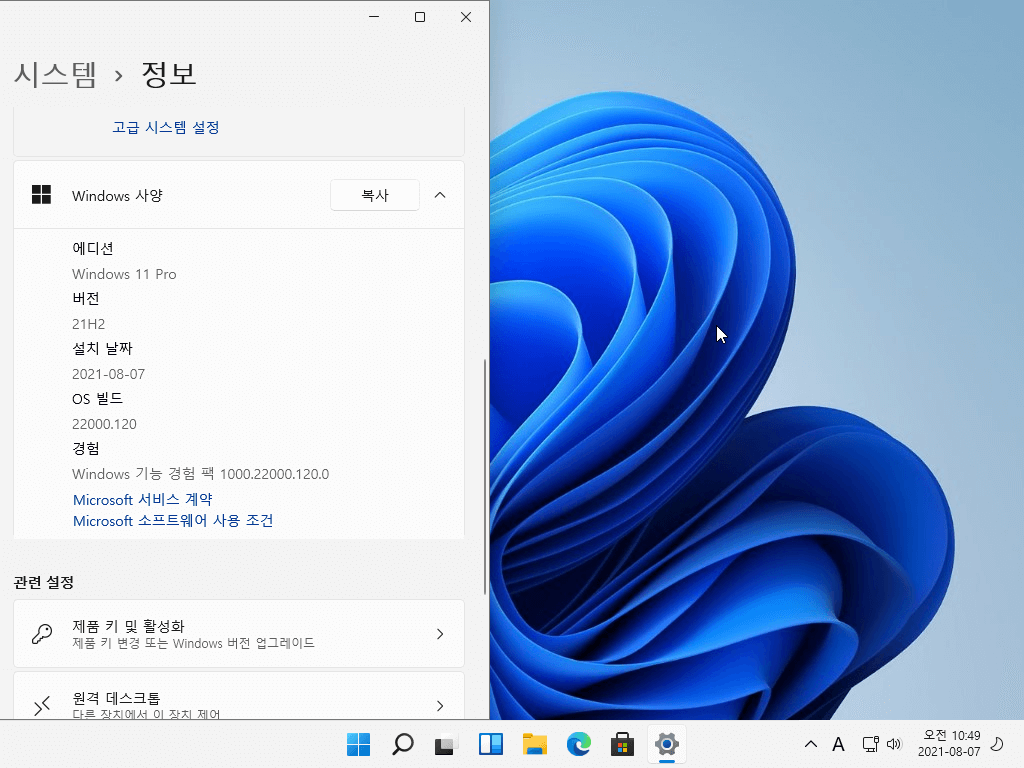
Task: Open taskbar Search magnifier icon
Action: click(x=402, y=744)
